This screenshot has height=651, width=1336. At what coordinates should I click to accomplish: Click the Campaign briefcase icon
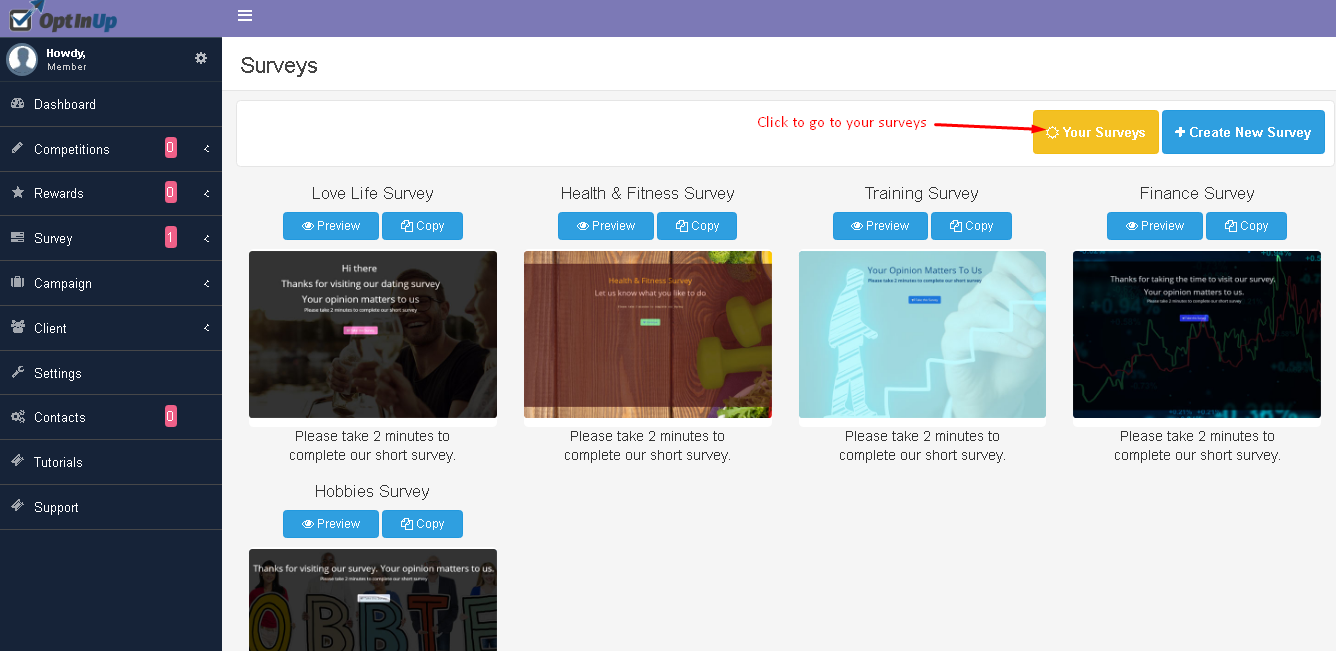point(18,282)
